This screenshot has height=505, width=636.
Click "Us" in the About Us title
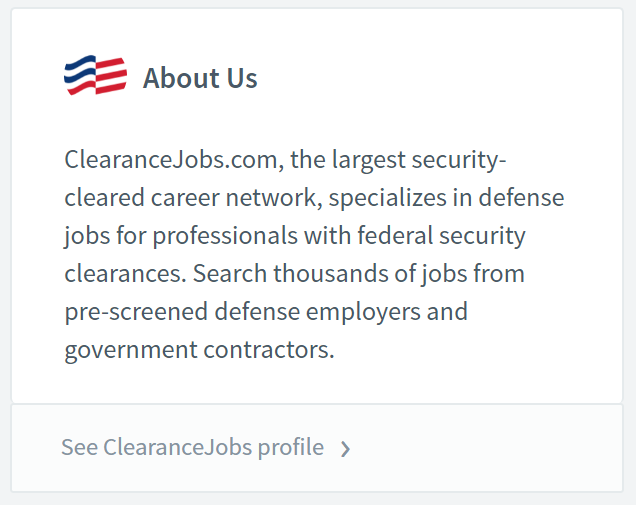tap(242, 77)
